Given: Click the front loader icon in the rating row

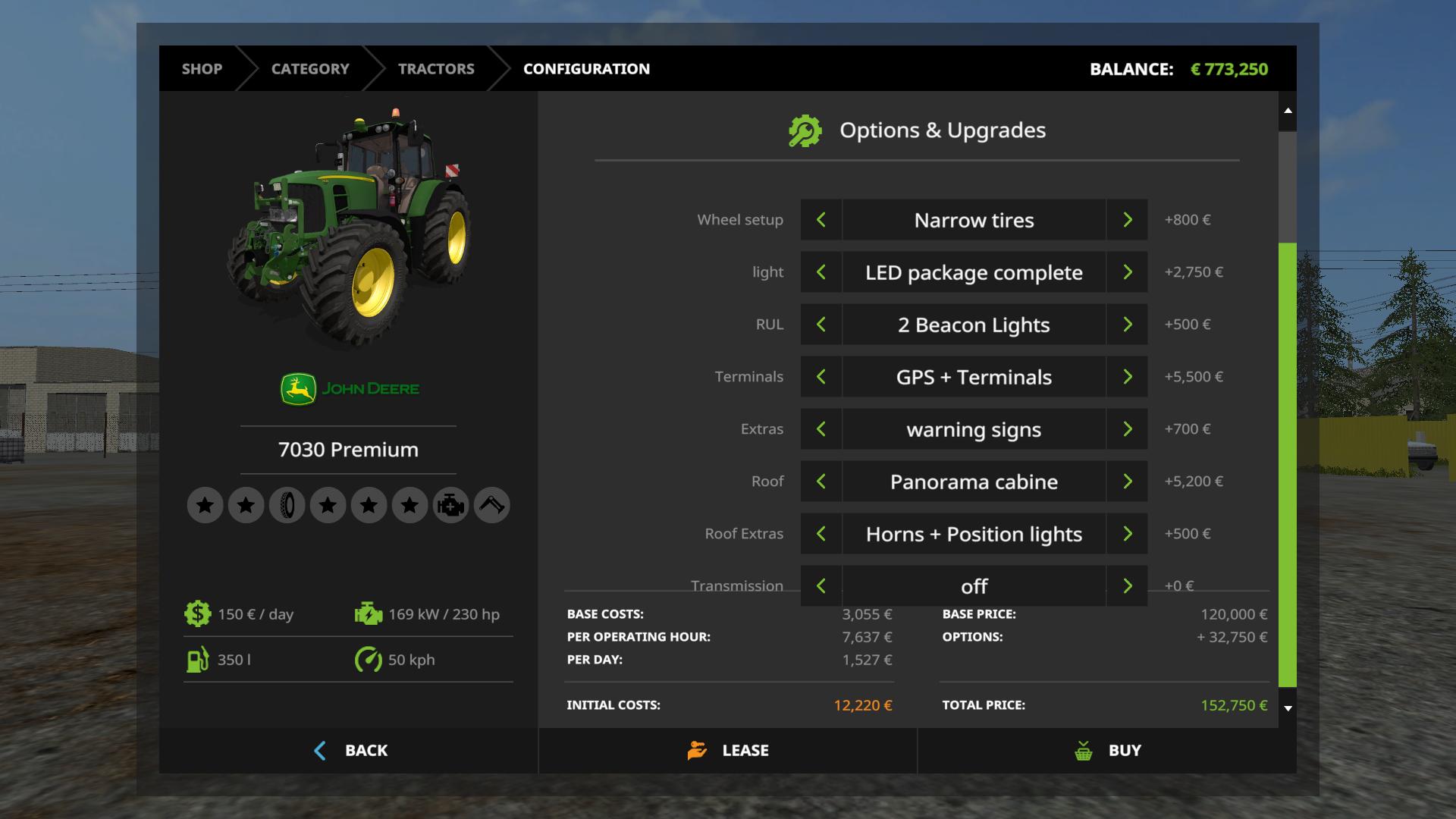Looking at the screenshot, I should pos(491,505).
